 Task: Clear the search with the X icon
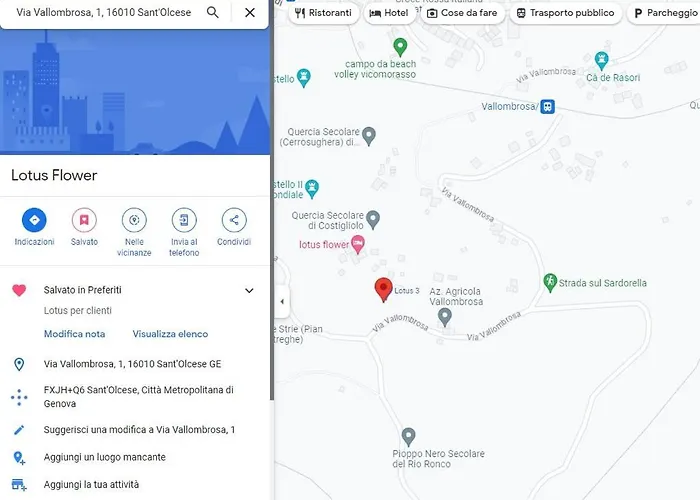coord(250,13)
